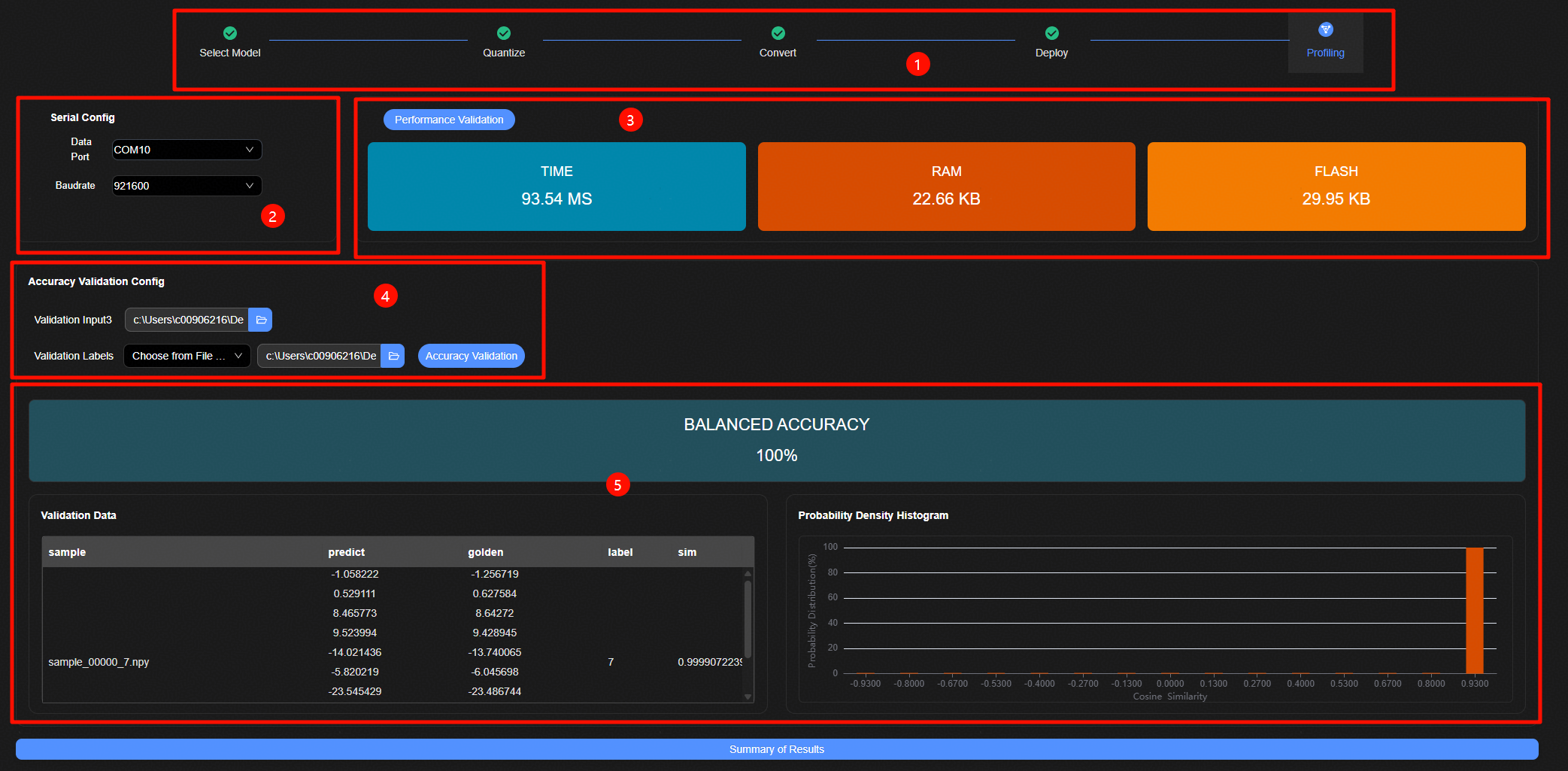This screenshot has width=1568, height=771.
Task: Click the Validation Input3 path field
Action: (188, 320)
